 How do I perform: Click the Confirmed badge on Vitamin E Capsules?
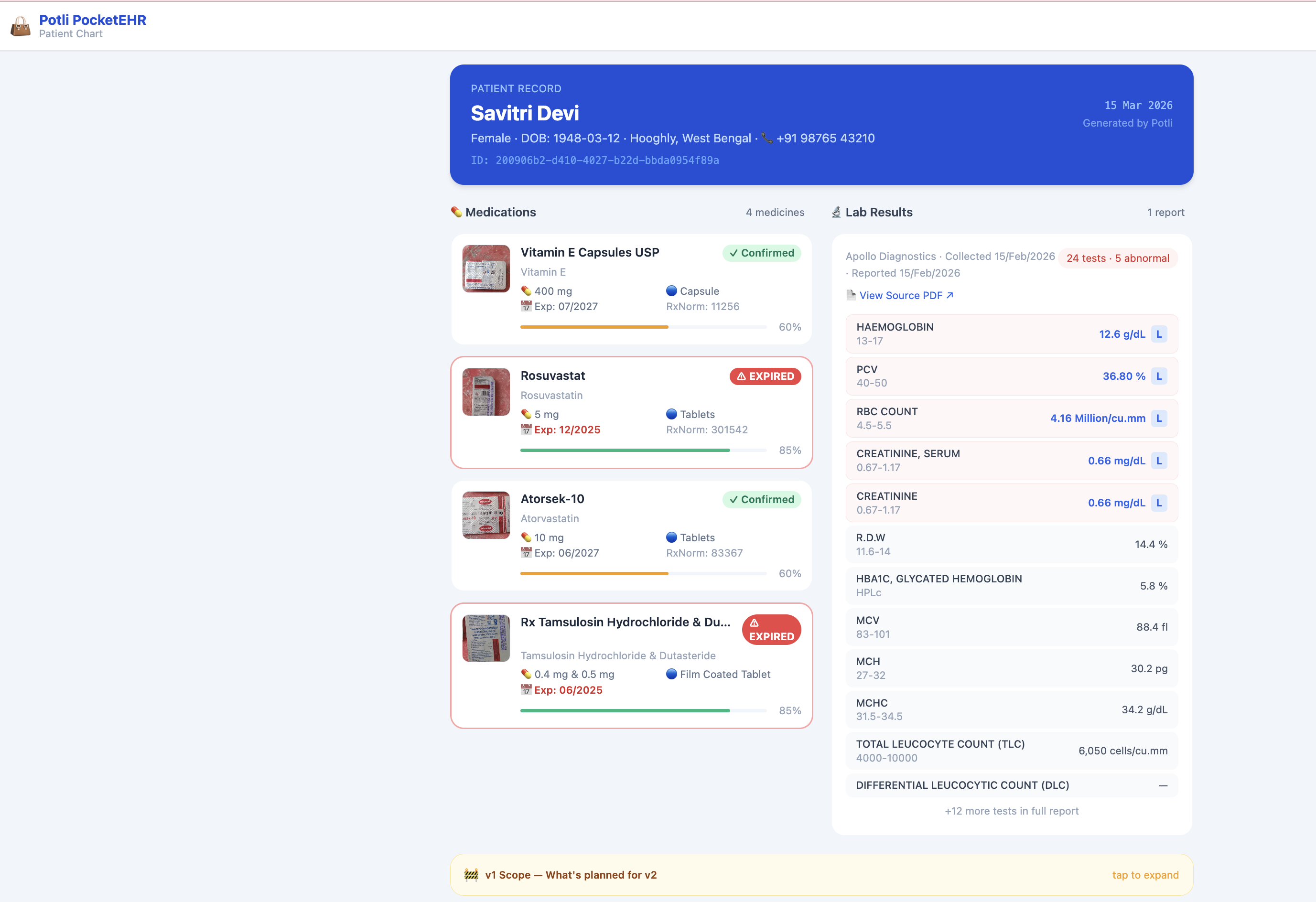(762, 253)
